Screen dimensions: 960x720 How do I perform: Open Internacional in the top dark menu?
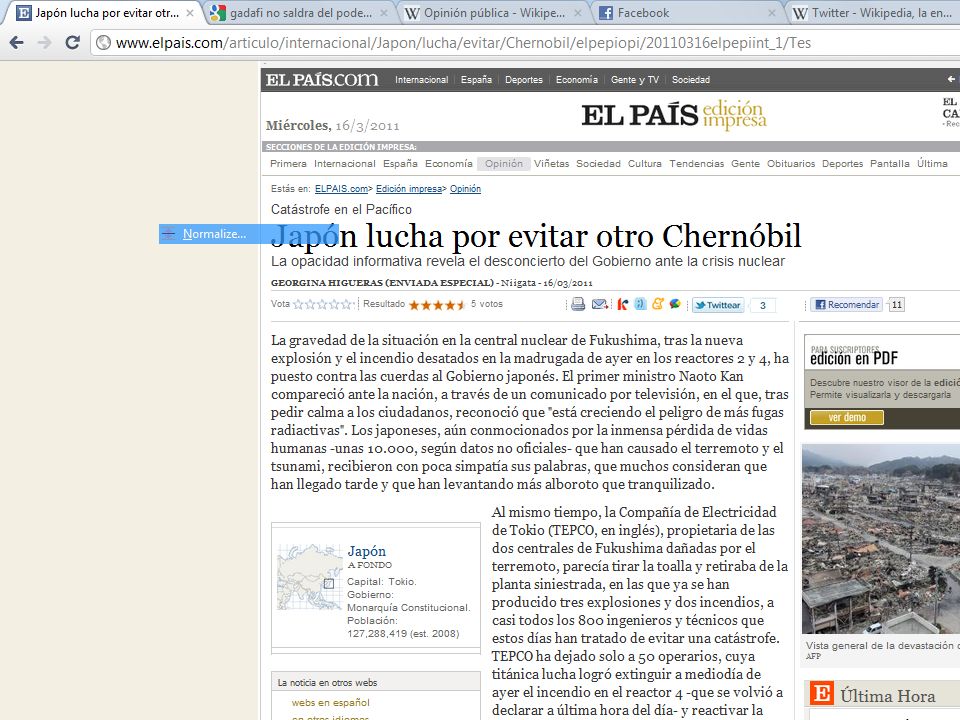tap(421, 80)
